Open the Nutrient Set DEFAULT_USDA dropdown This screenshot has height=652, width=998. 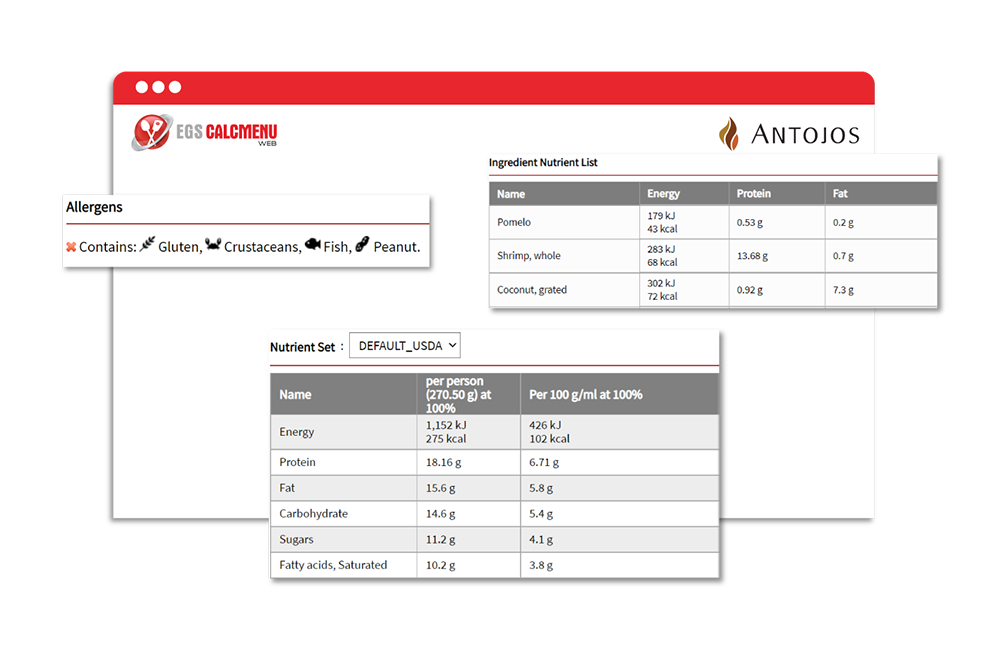point(405,346)
